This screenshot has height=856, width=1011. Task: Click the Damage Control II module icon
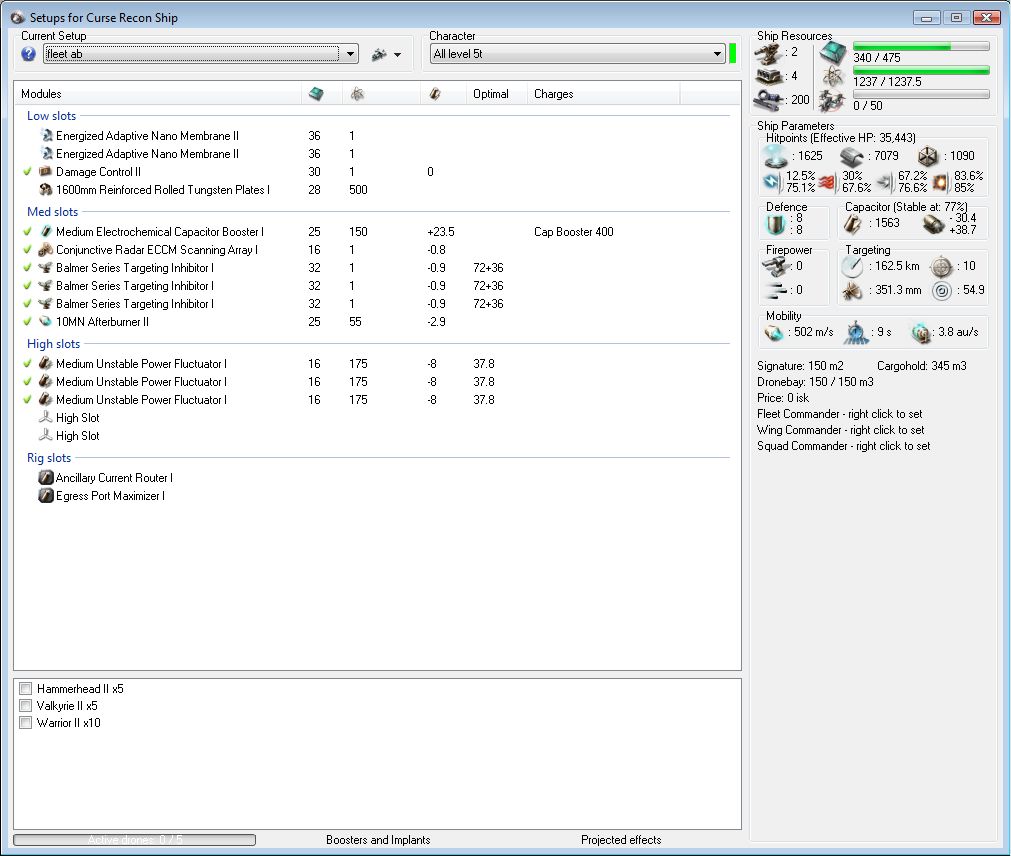(45, 172)
